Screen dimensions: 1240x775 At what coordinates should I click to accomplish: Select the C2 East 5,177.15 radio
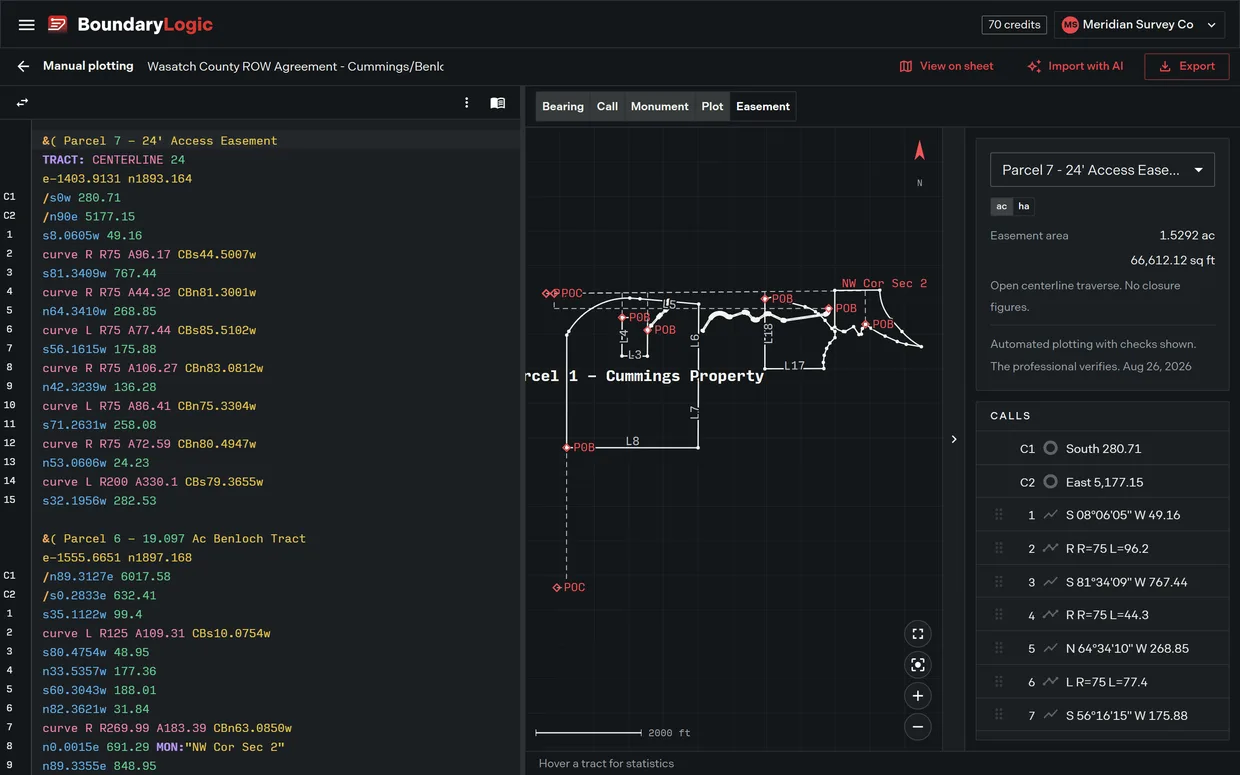(1050, 482)
